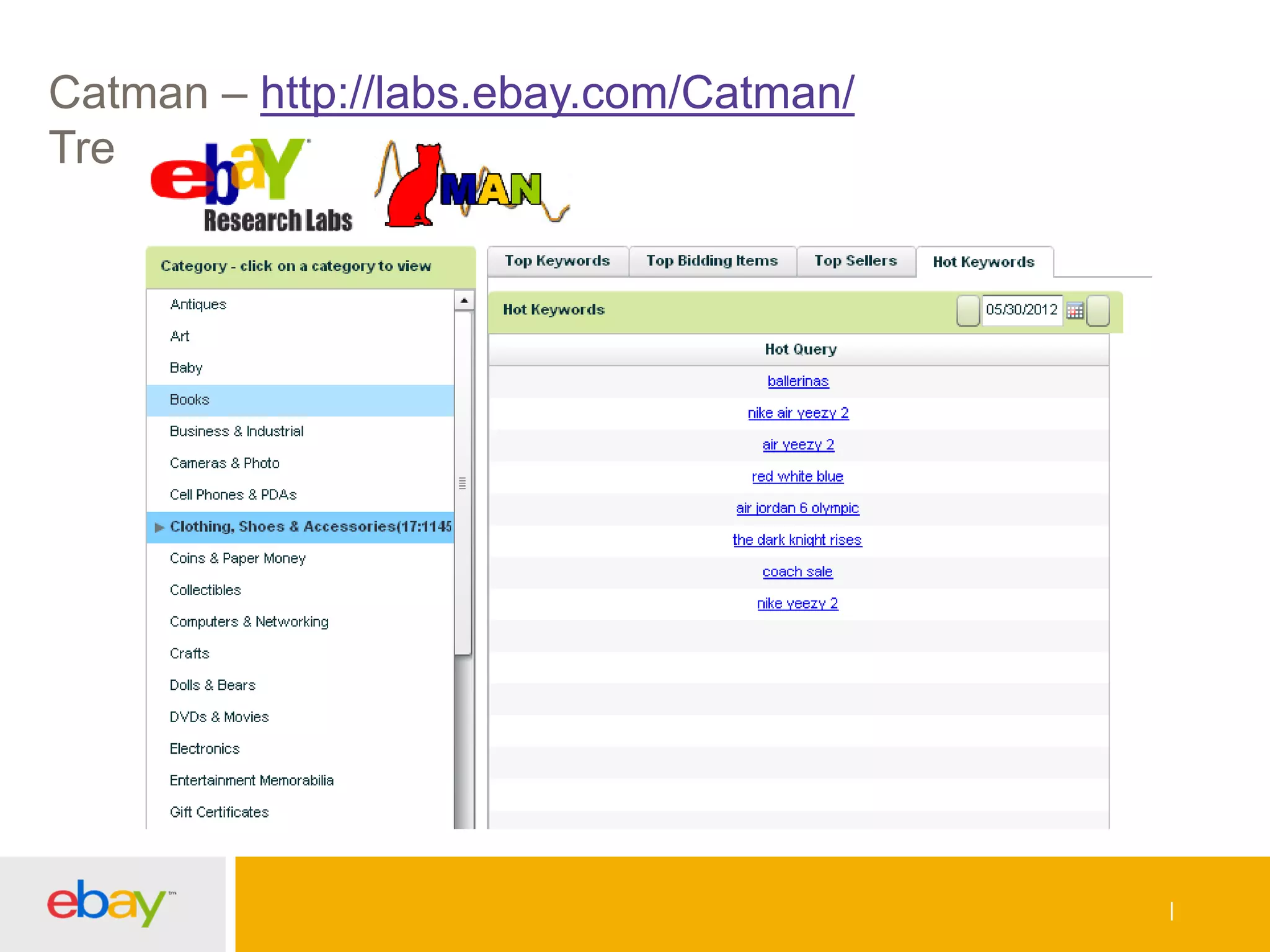Select Coins & Paper Money category
Image resolution: width=1270 pixels, height=952 pixels.
[x=300, y=558]
